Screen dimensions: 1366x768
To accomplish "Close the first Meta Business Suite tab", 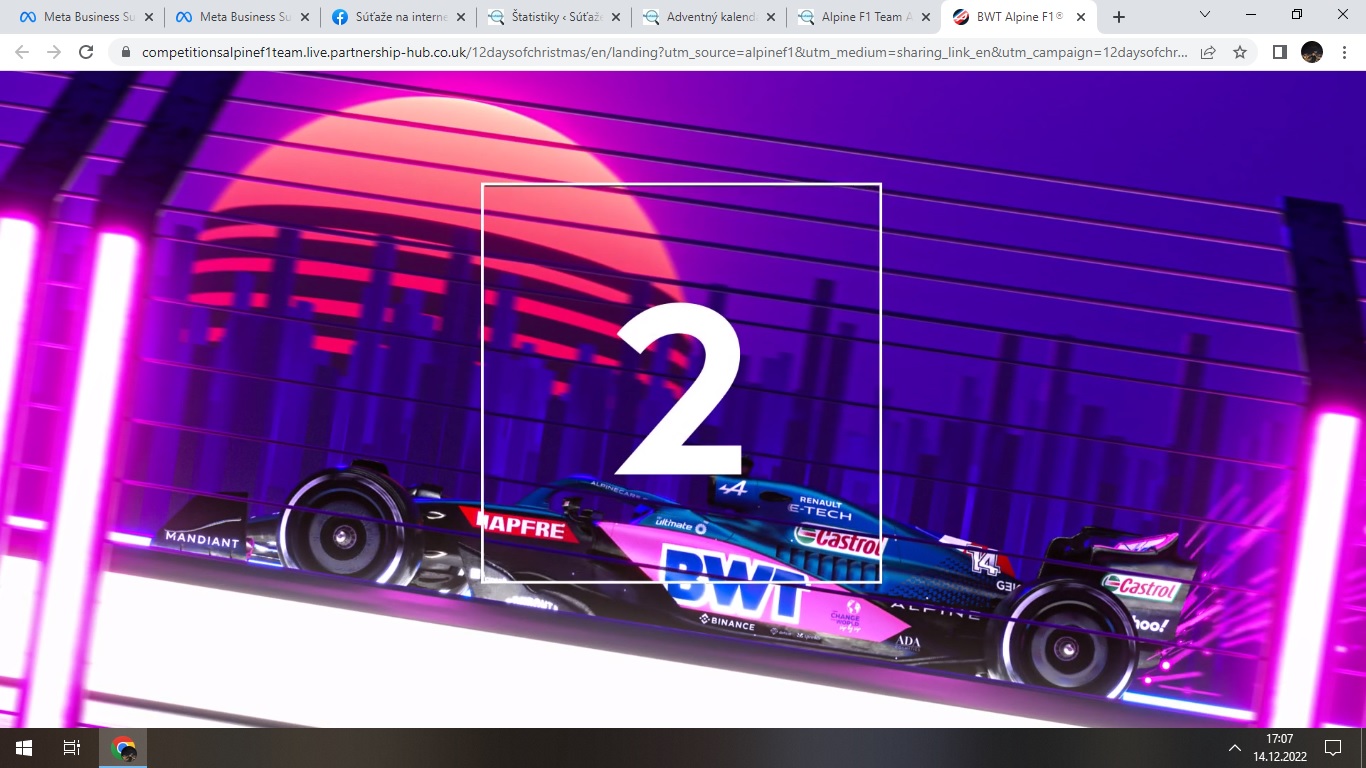I will [149, 17].
